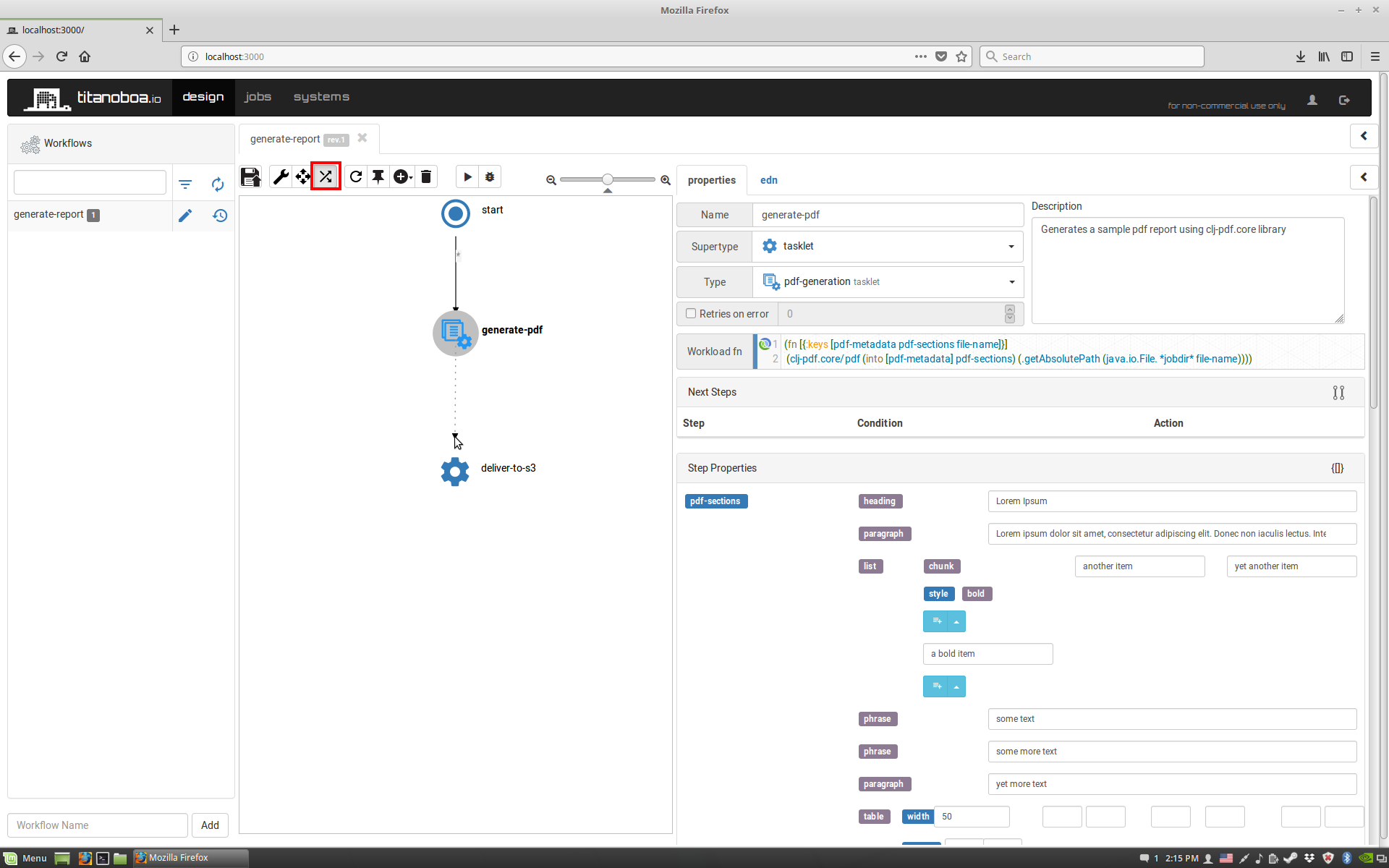Run workflow with the play button

(x=467, y=176)
